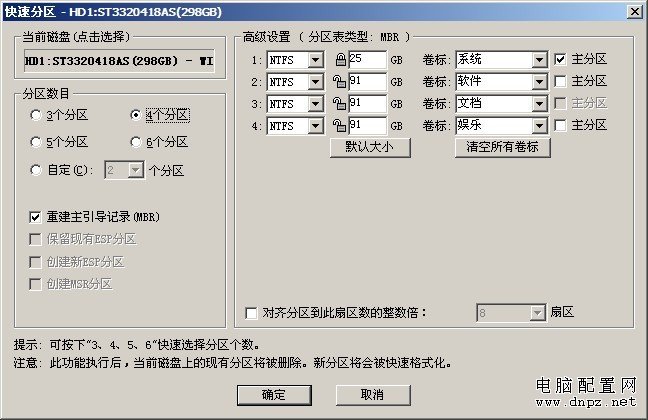This screenshot has height=420, width=648.
Task: Select the 4个分区 radio option
Action: coord(136,115)
